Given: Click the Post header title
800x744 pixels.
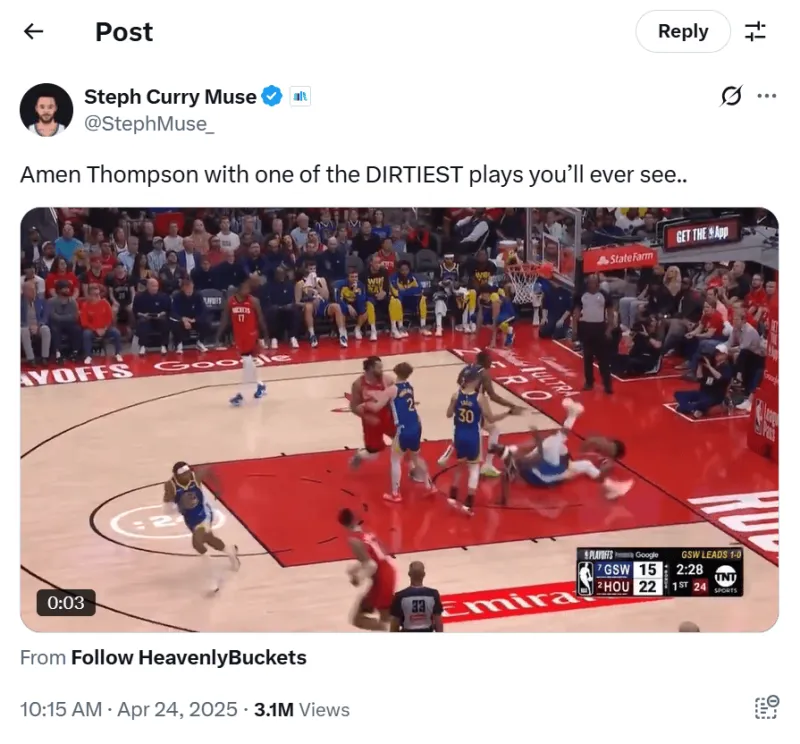Looking at the screenshot, I should pyautogui.click(x=124, y=32).
